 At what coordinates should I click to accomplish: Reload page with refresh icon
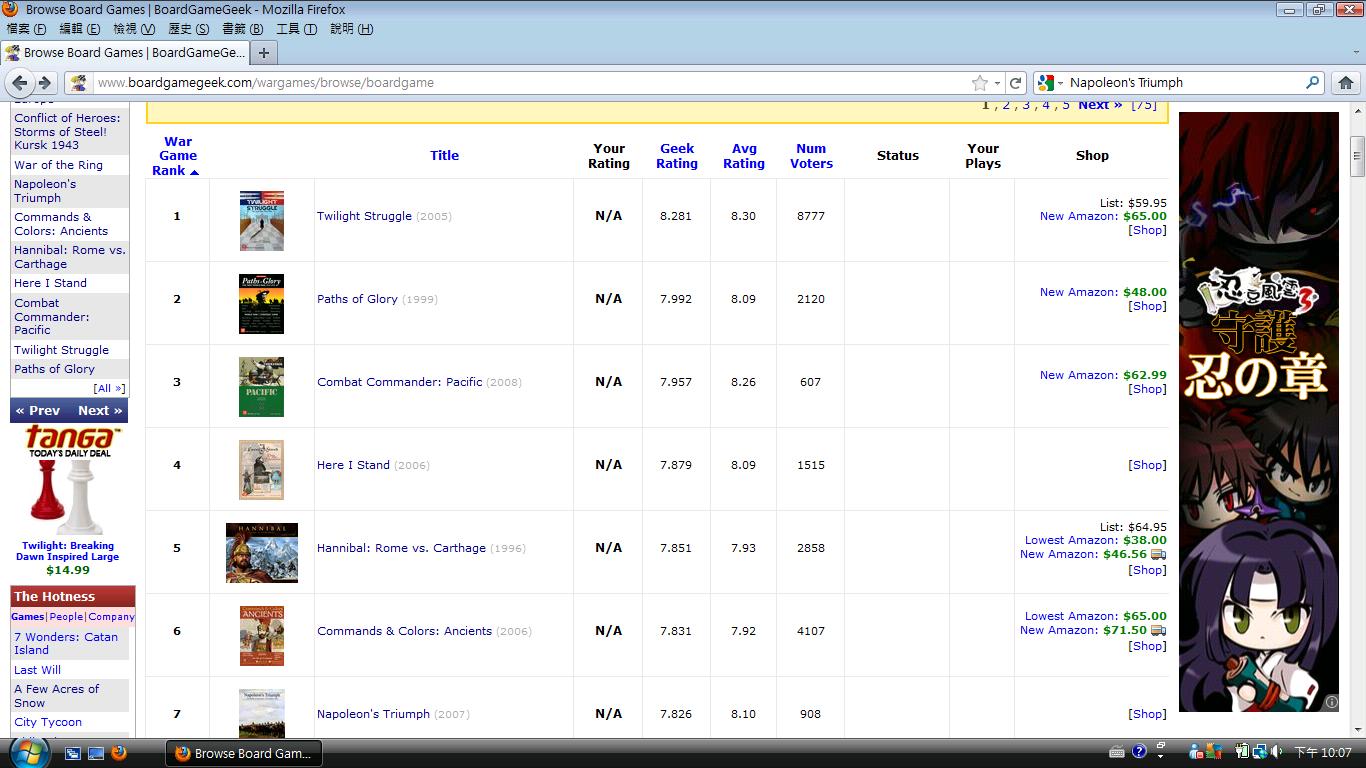[x=1016, y=83]
